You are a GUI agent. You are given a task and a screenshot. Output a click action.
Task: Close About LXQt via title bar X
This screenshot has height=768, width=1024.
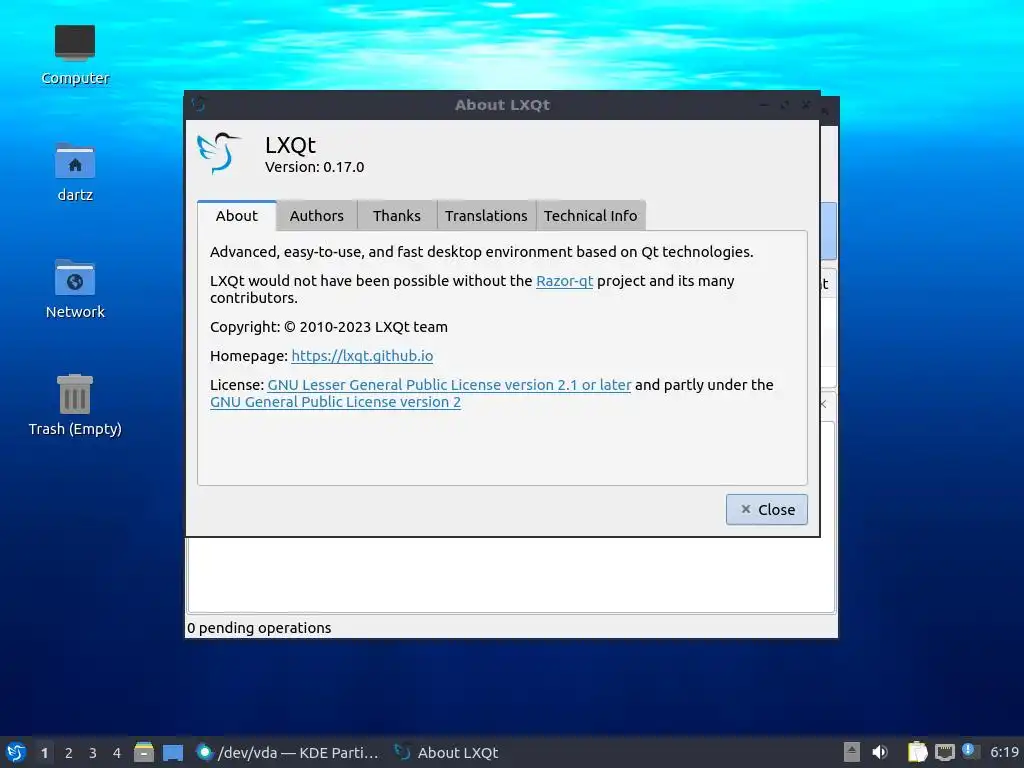click(x=806, y=104)
